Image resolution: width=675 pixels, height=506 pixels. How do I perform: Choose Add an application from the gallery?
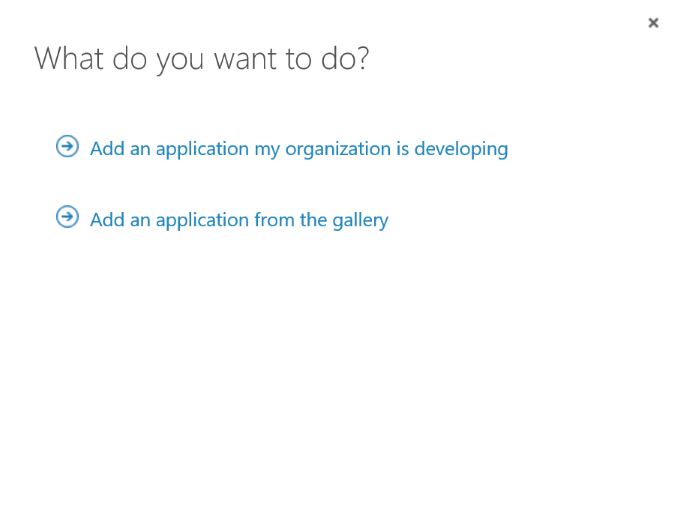coord(238,220)
